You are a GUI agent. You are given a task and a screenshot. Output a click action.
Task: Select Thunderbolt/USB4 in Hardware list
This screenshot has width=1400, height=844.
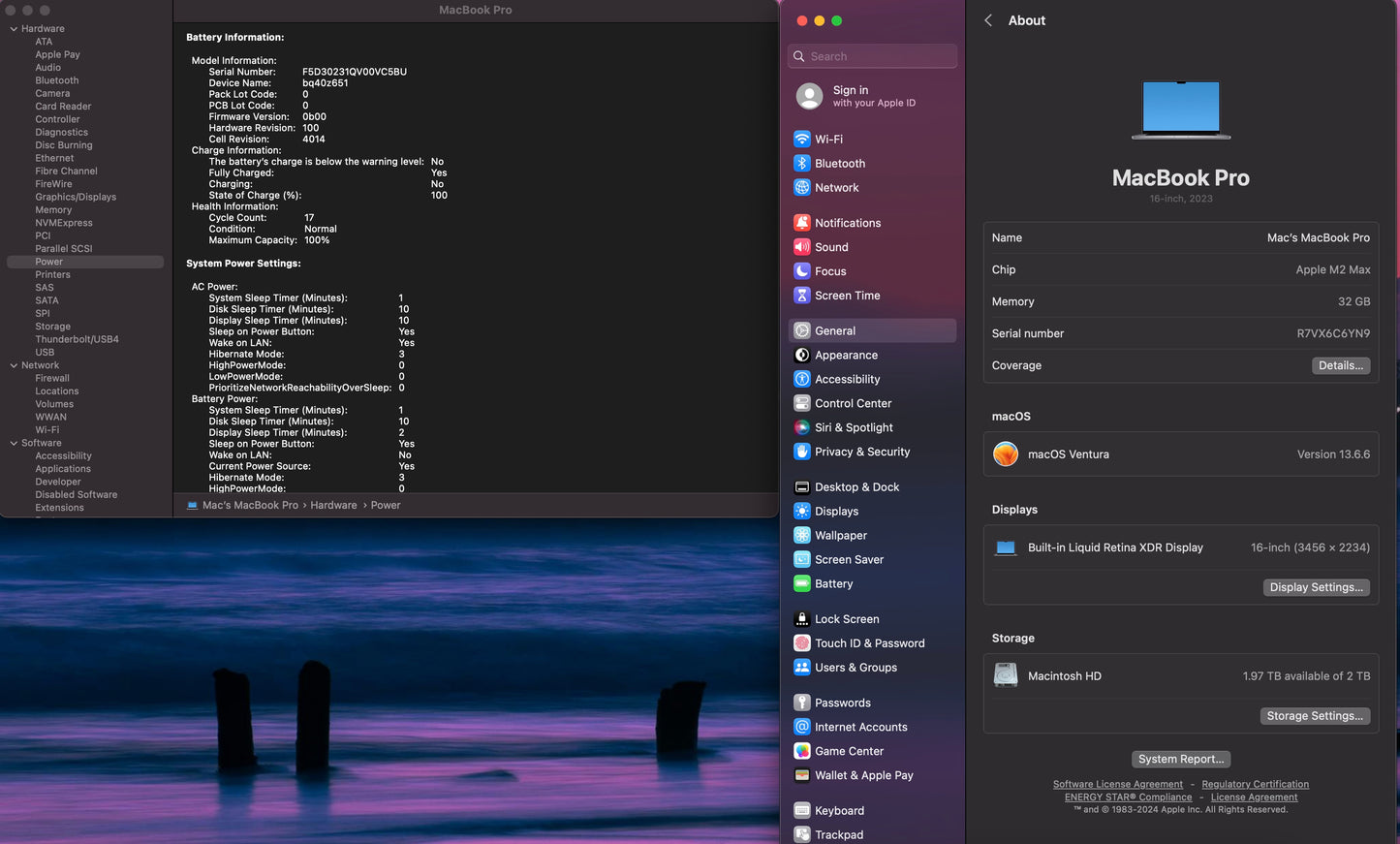[x=77, y=339]
